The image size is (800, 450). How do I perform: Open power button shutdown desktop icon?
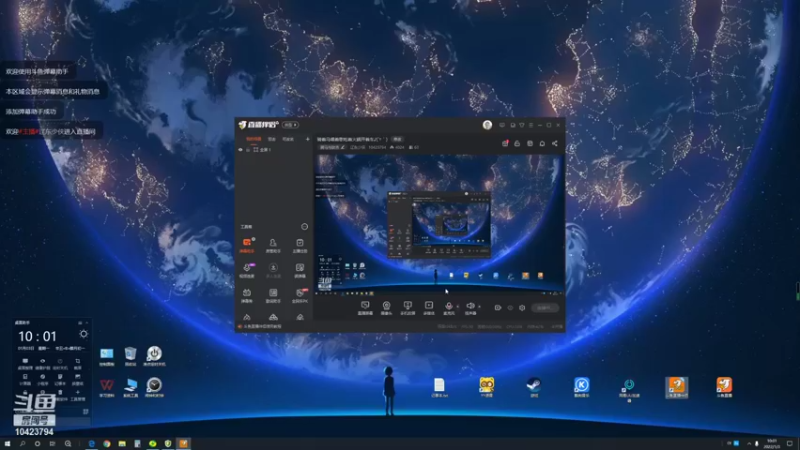[154, 356]
